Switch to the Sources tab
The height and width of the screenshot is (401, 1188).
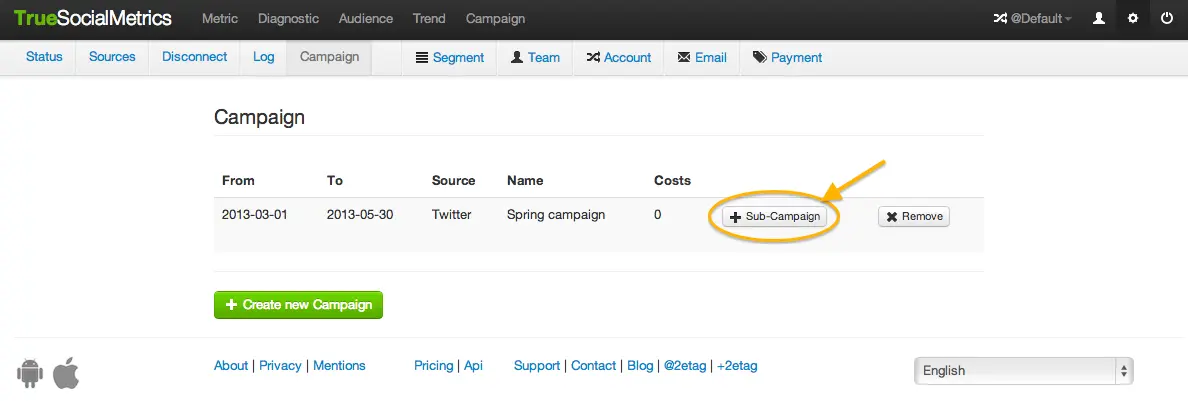[112, 57]
